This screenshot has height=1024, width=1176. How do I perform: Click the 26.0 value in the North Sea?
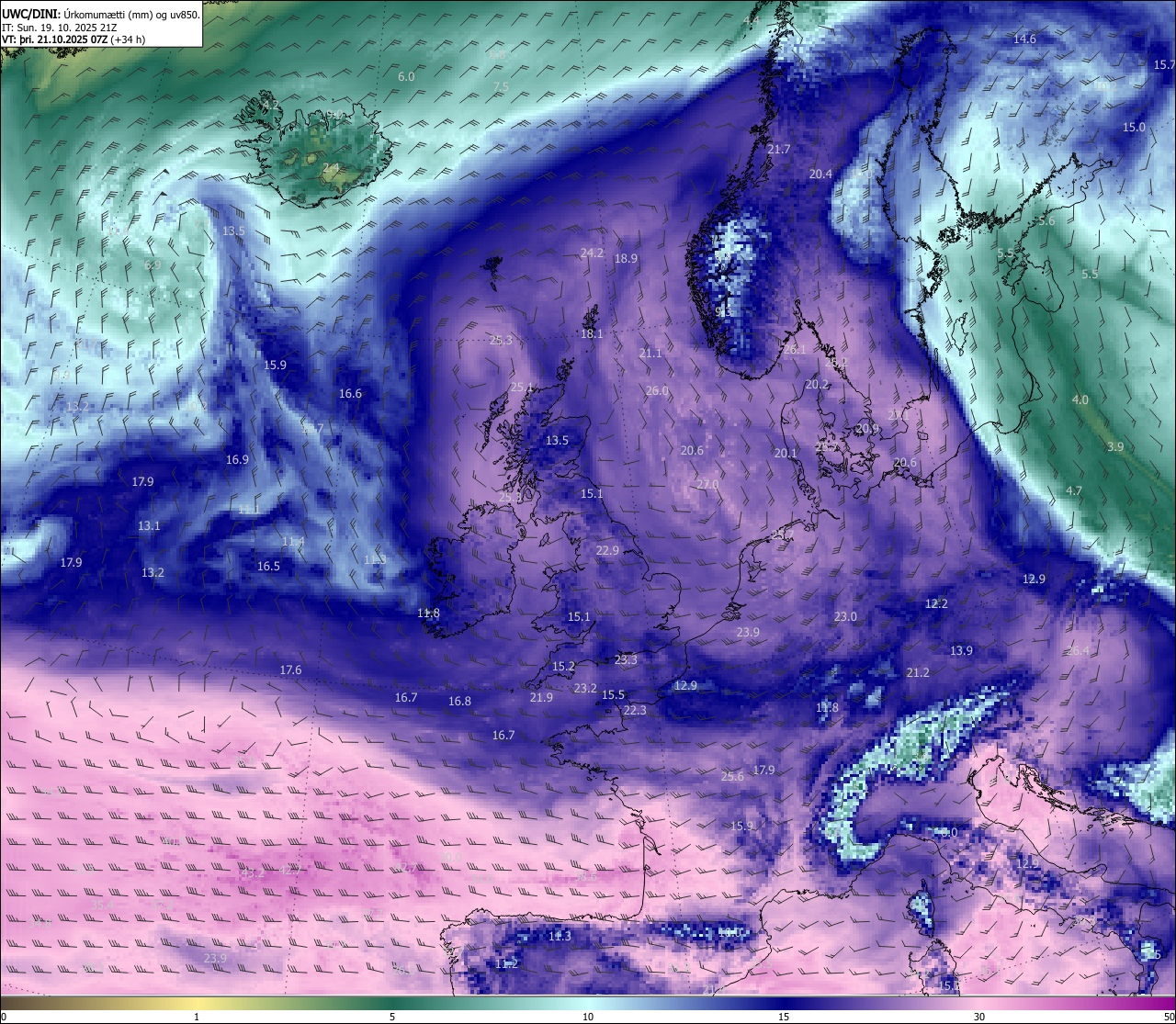point(657,390)
